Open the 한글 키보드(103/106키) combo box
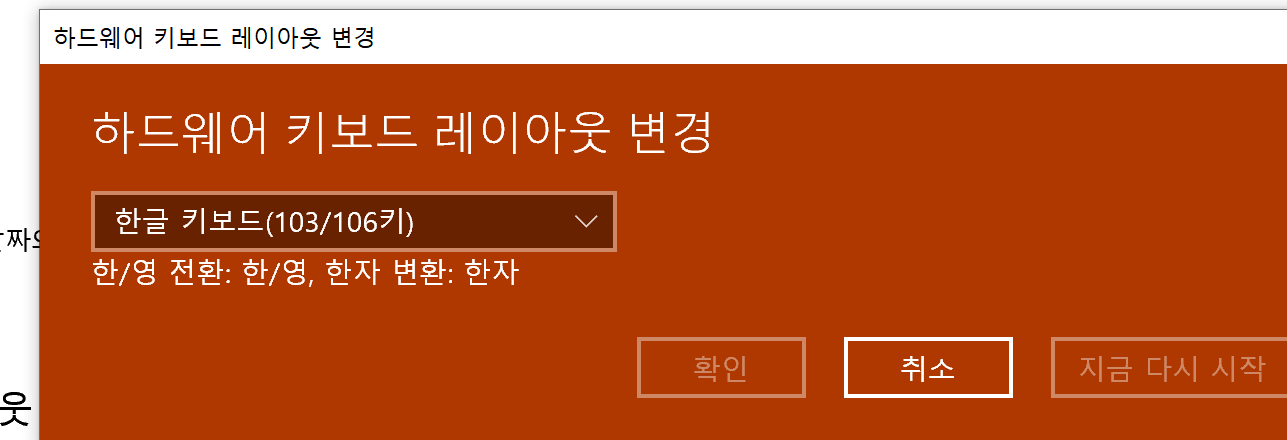 [354, 222]
